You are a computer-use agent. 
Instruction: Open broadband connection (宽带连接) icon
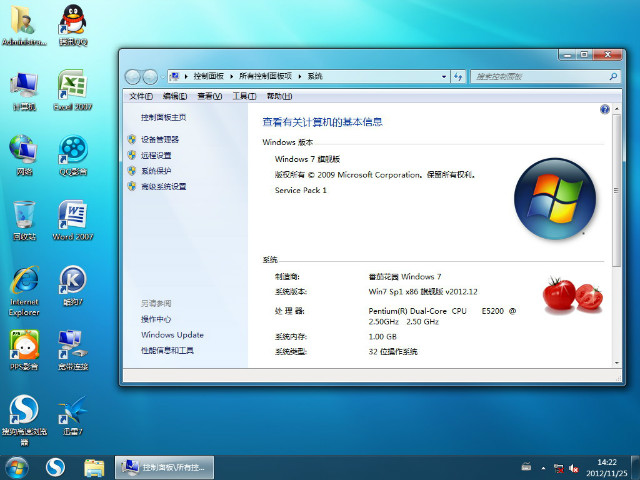(73, 350)
